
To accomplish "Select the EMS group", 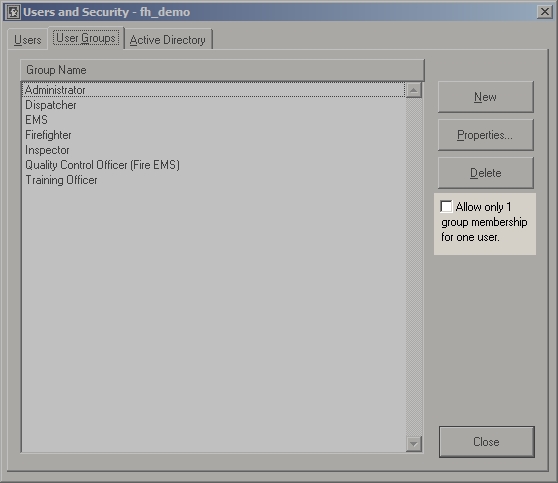I will pos(213,120).
